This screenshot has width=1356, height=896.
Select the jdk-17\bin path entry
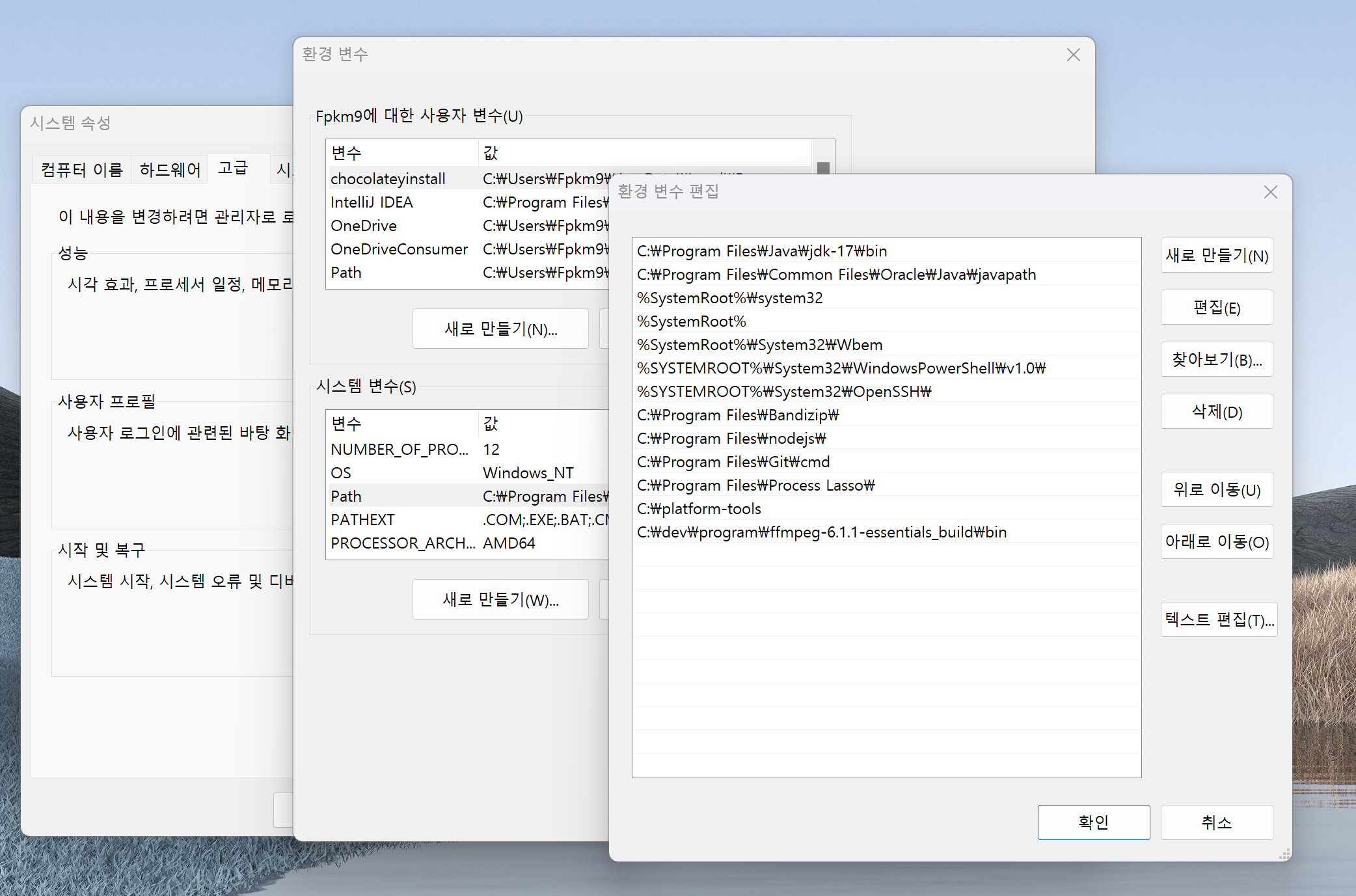761,251
